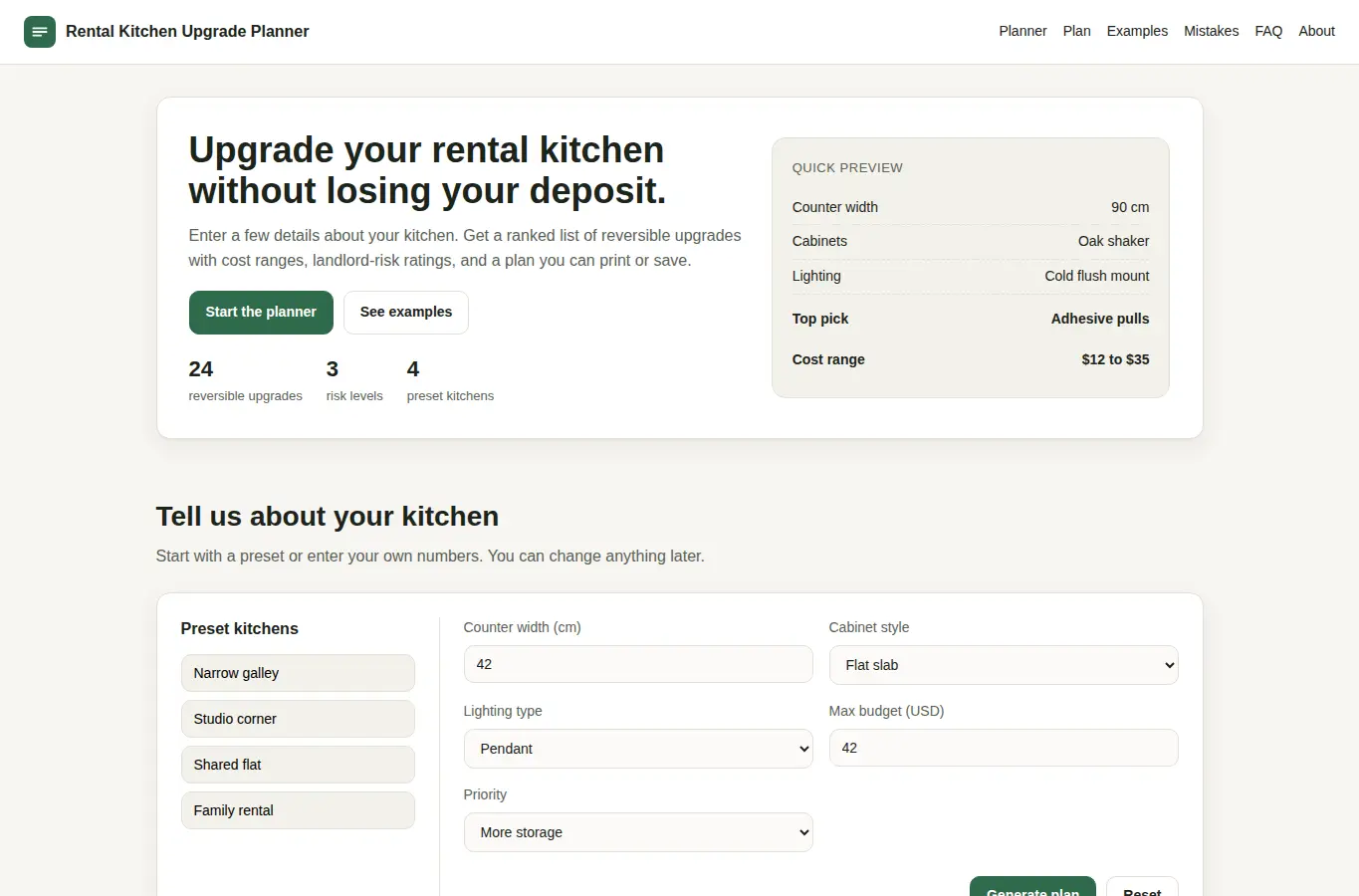Select the Narrow galley preset
1359x896 pixels.
(298, 673)
